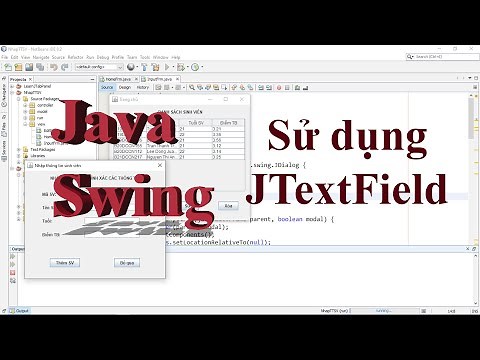Open the Debug menu
This screenshot has height=360, width=480.
point(103,57)
